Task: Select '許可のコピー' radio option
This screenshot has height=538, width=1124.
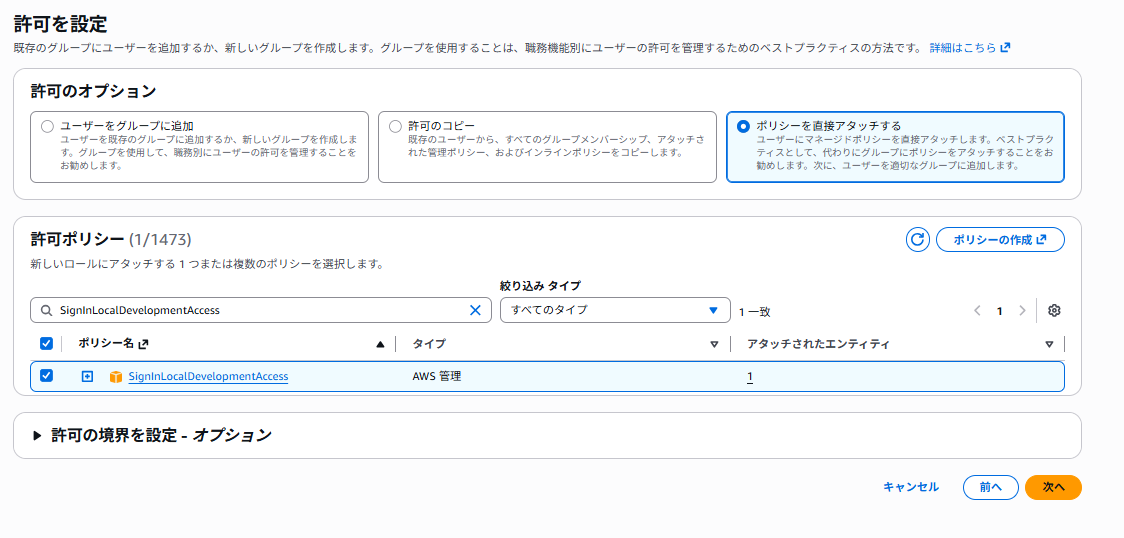Action: [395, 127]
